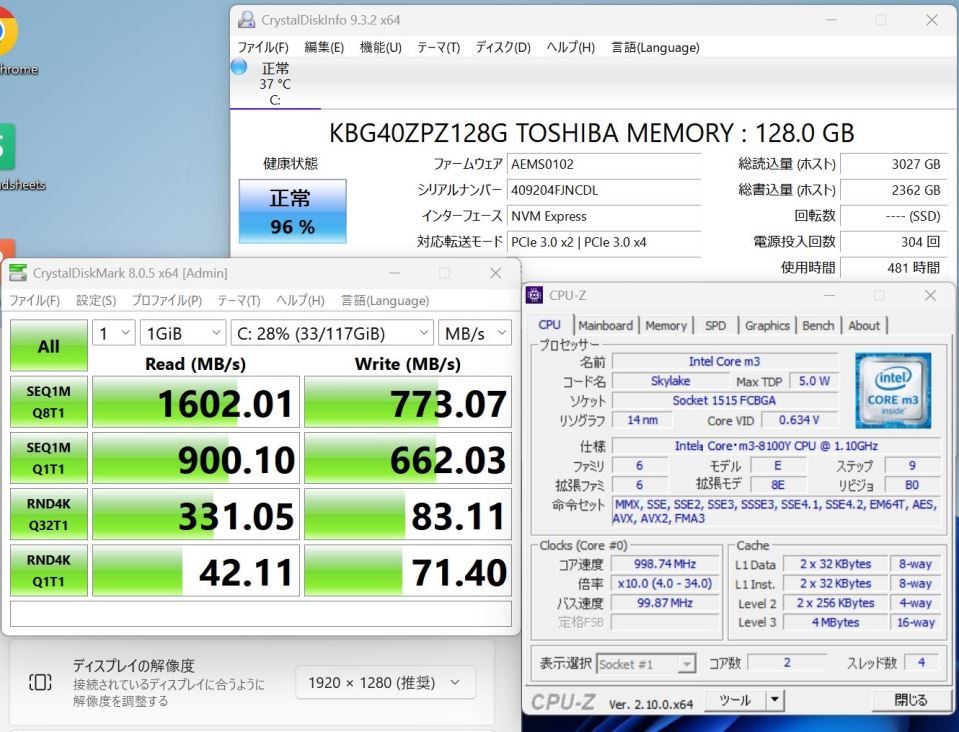Click the transfer mode PCIe 3.0 x2 field
Viewport: 959px width, 732px height.
(x=604, y=242)
